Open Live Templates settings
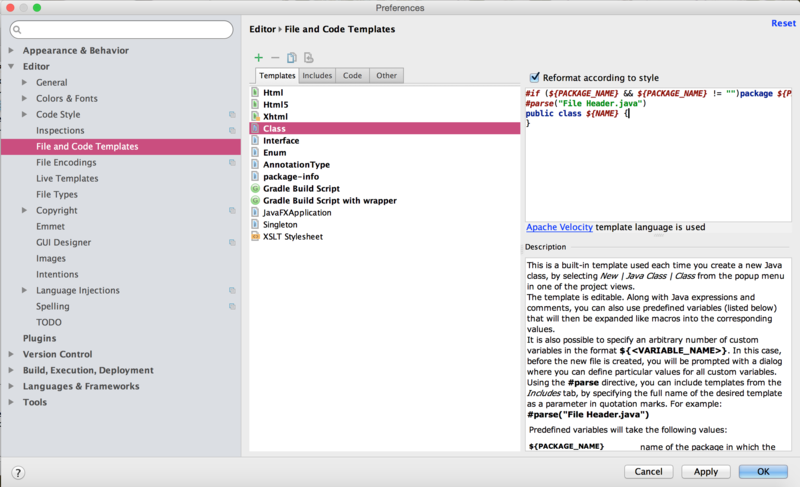 (x=67, y=178)
